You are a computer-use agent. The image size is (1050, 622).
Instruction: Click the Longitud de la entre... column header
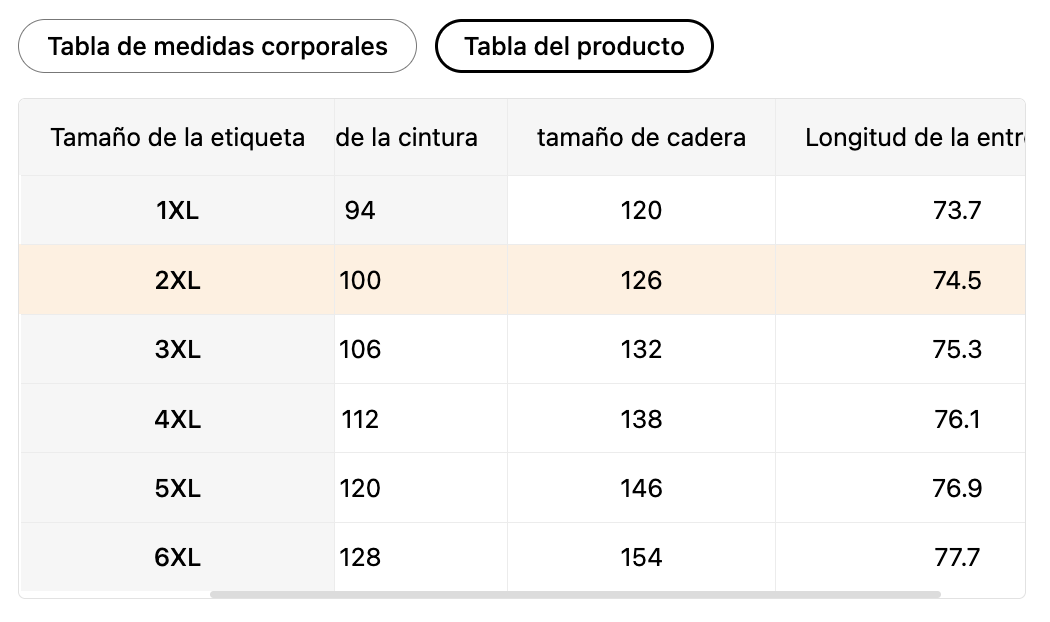(x=912, y=137)
